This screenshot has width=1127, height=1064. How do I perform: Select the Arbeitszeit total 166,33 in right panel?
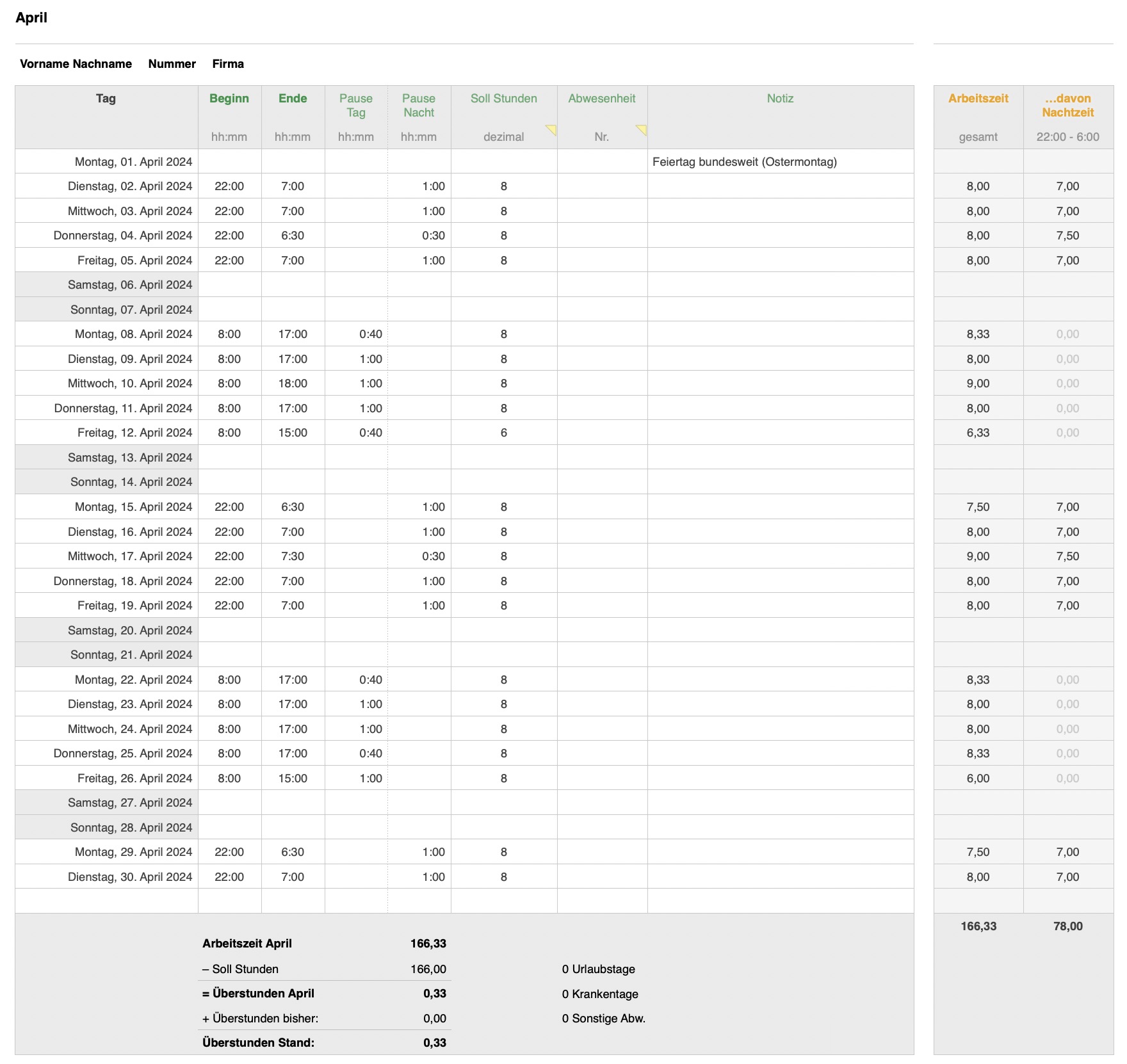978,926
